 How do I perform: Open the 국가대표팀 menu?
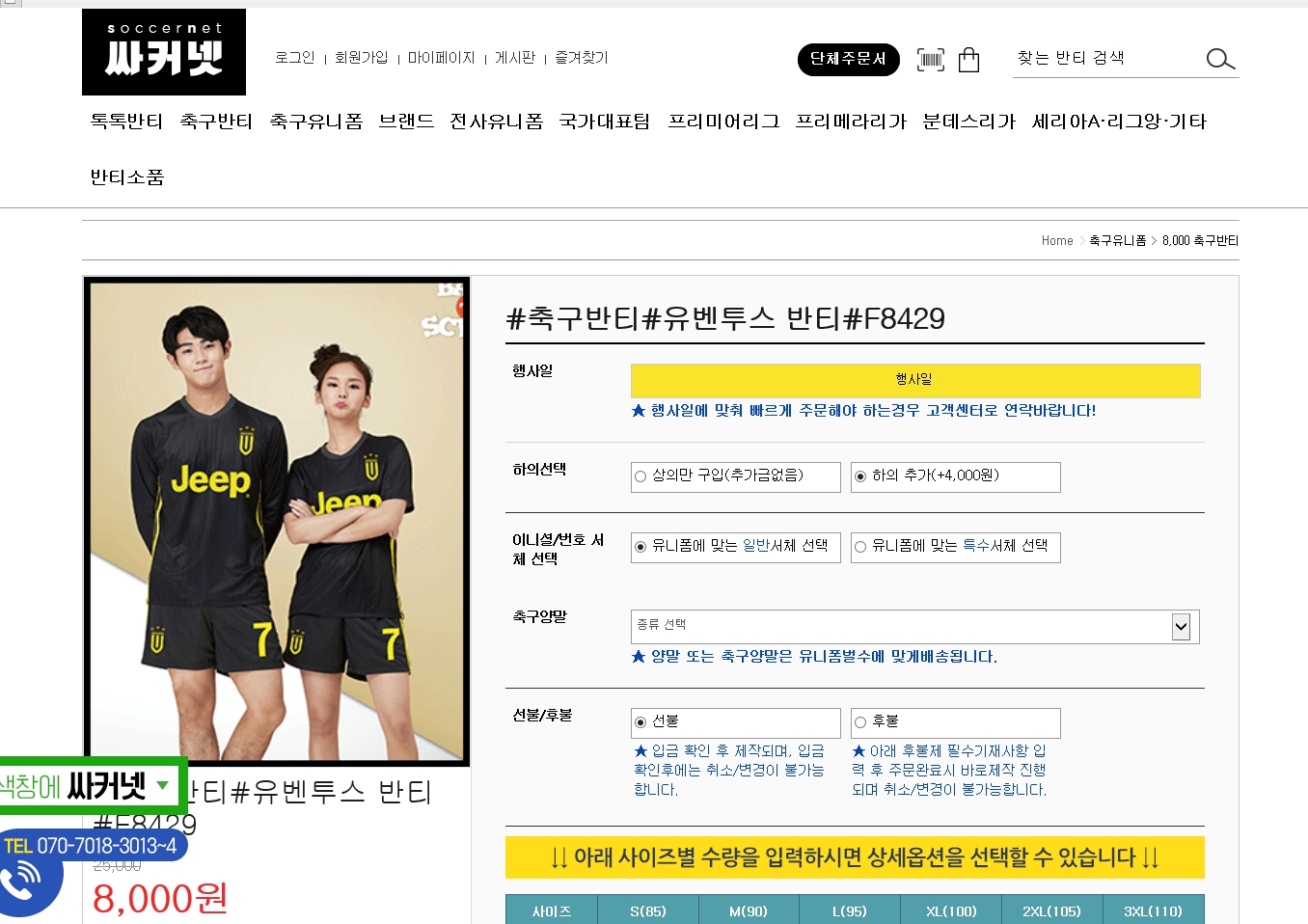605,122
